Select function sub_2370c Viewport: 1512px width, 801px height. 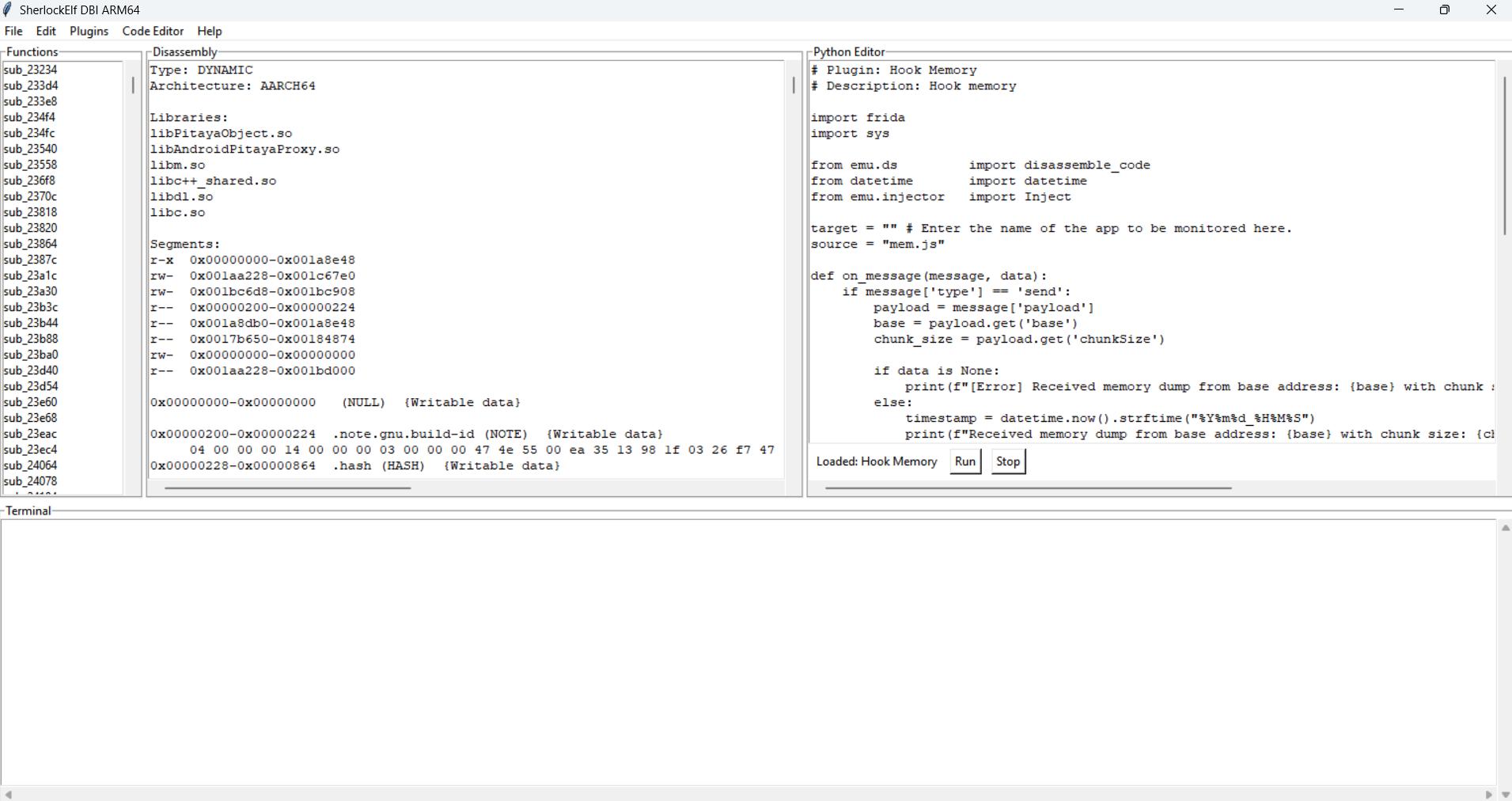30,196
